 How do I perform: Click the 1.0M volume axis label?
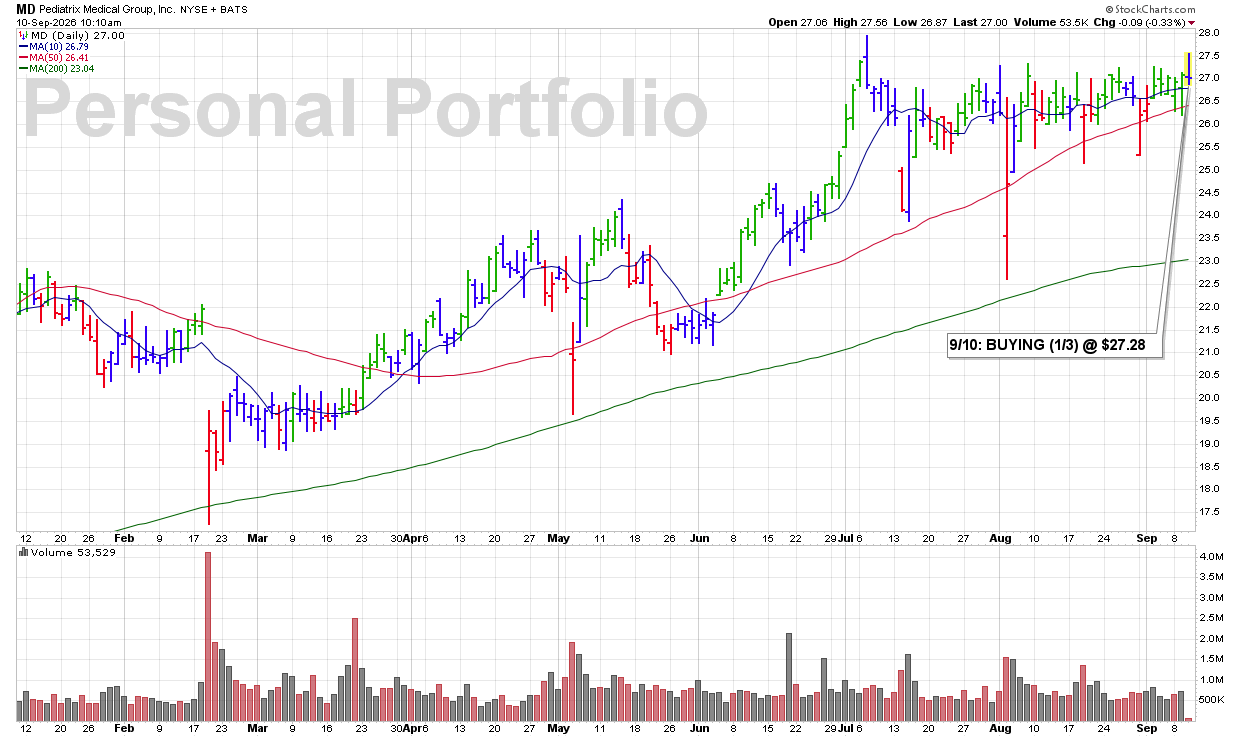1210,680
